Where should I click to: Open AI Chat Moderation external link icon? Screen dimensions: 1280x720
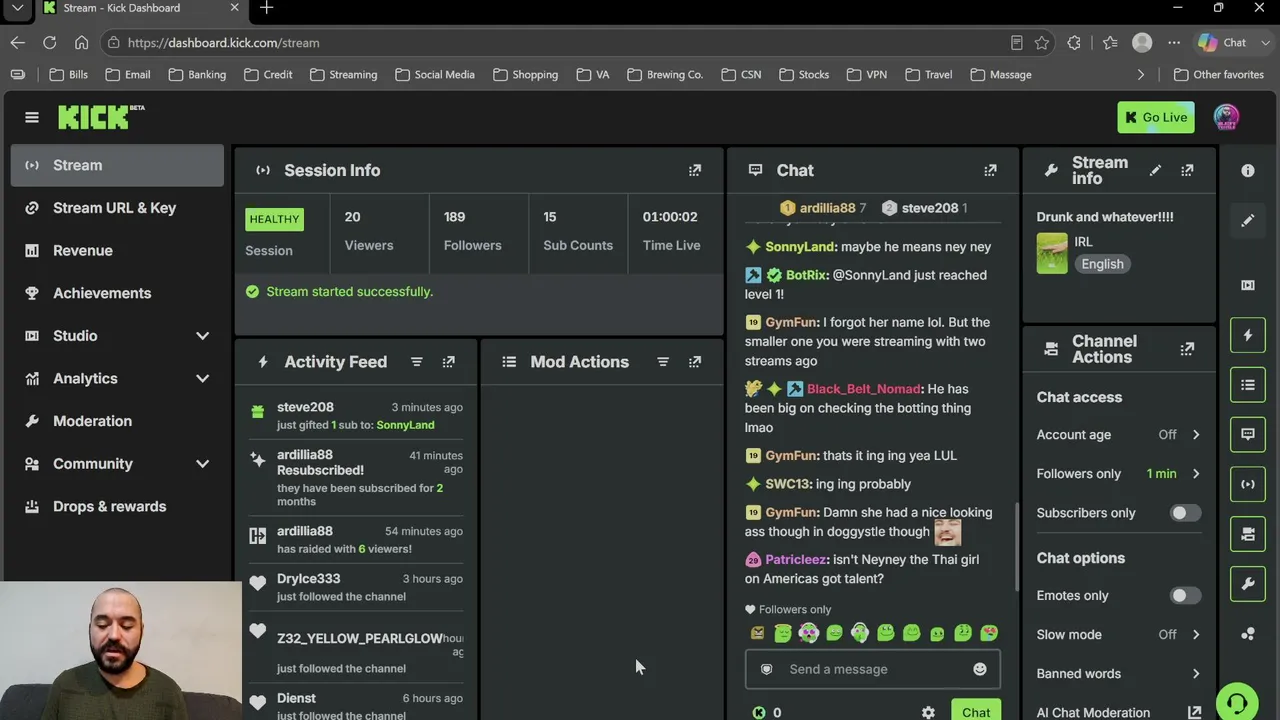click(x=1195, y=713)
